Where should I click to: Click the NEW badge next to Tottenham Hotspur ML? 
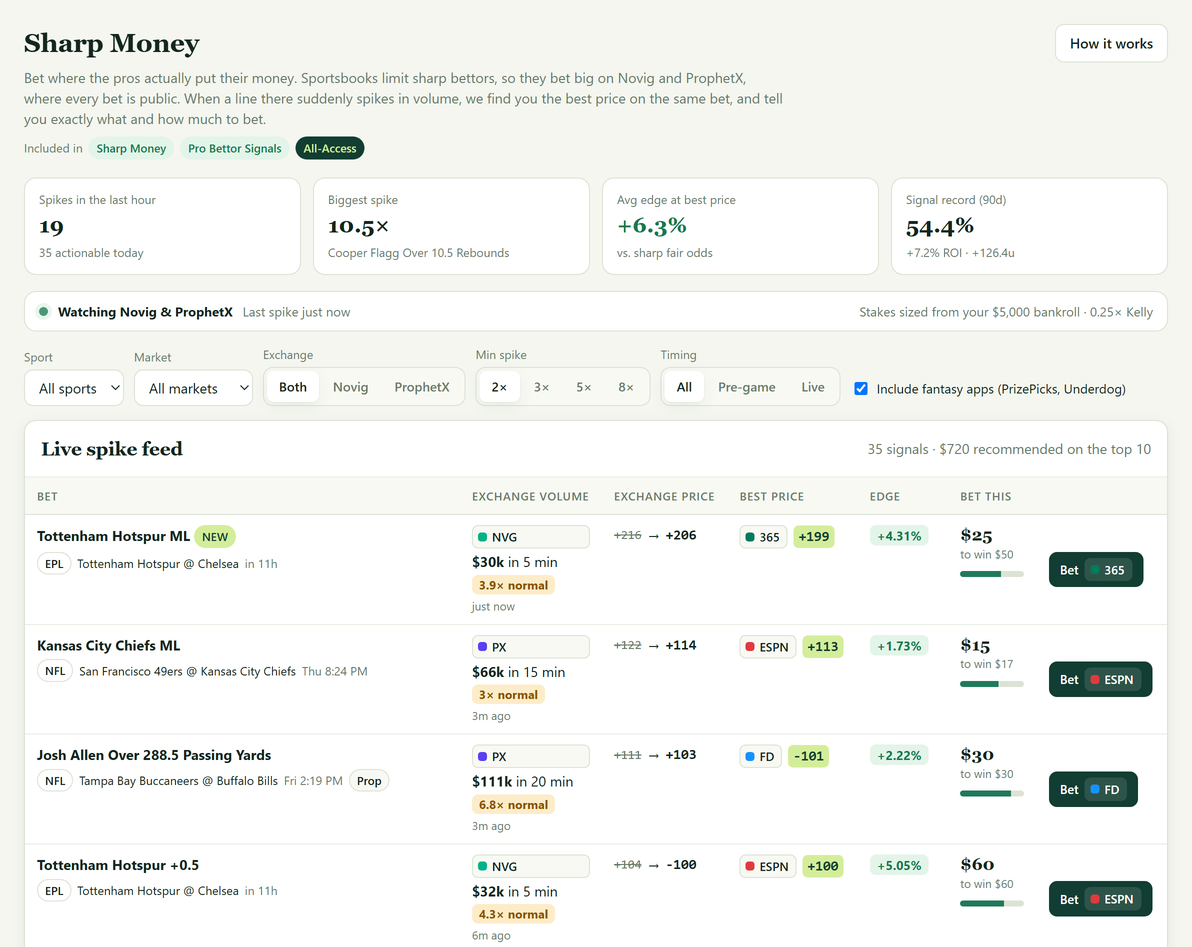click(x=215, y=537)
